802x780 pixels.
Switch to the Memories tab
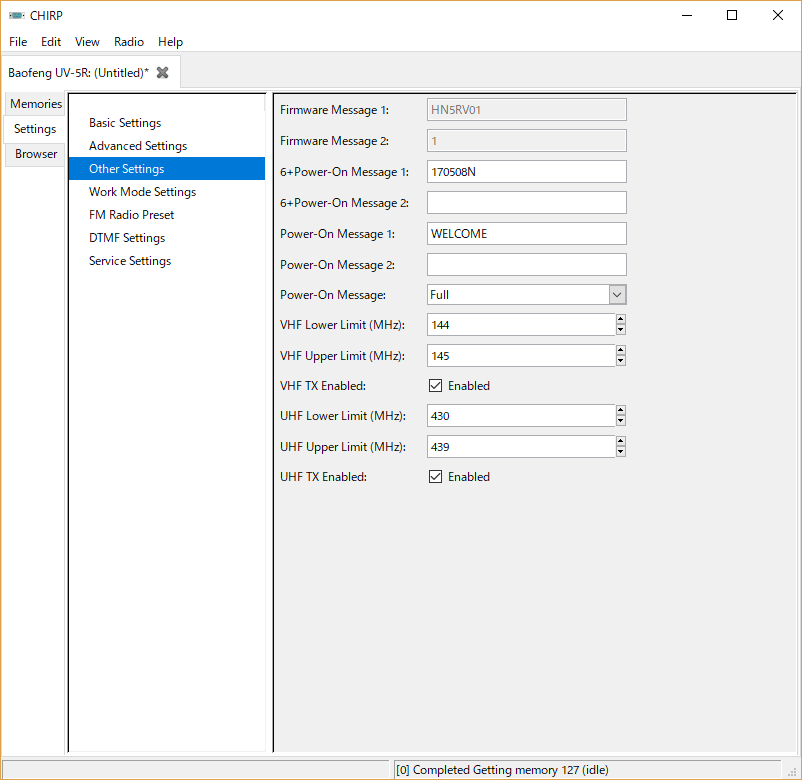[x=35, y=104]
